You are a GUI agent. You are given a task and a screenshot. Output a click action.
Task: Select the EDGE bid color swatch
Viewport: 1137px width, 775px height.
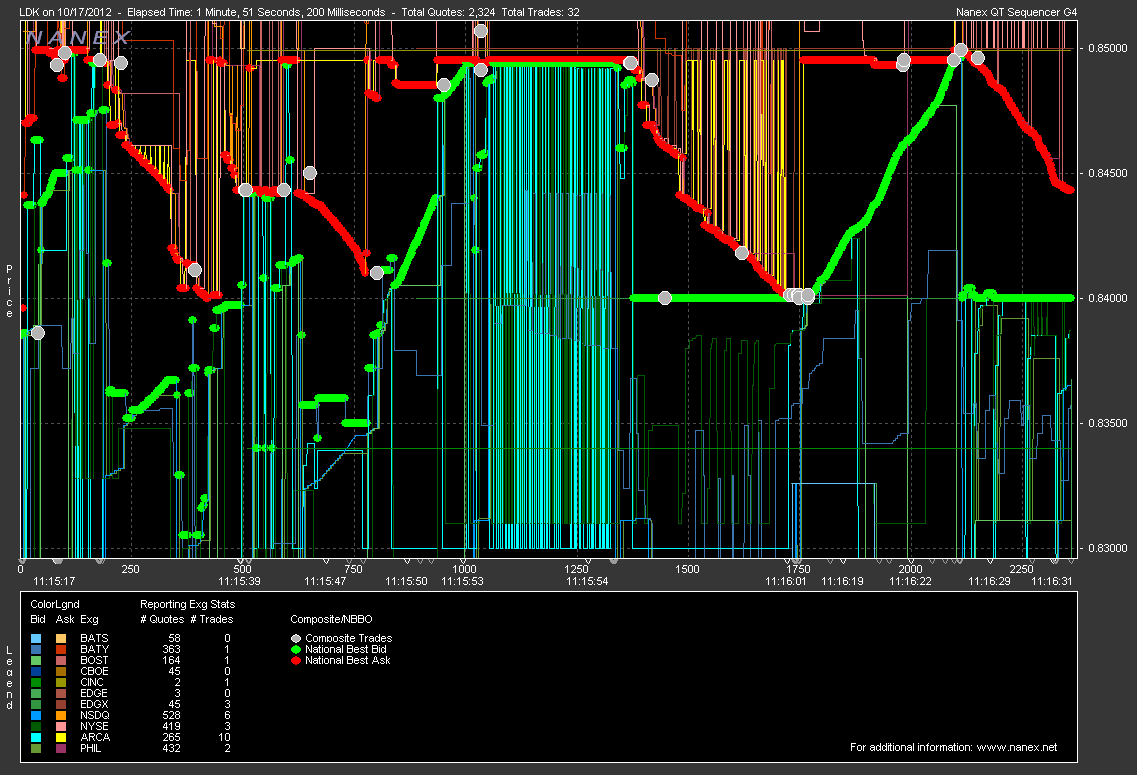click(x=36, y=694)
